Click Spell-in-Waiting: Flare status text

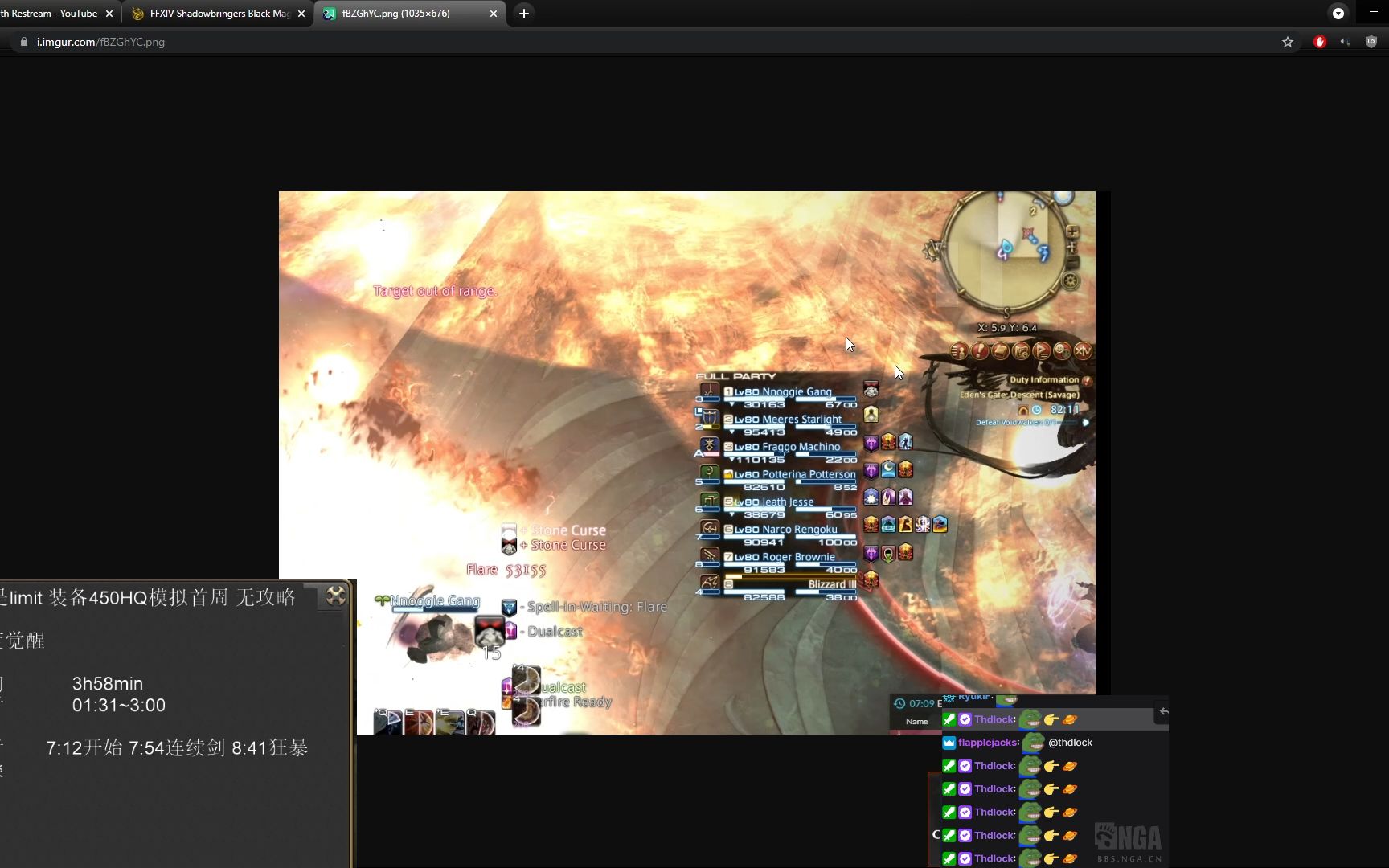coord(597,608)
